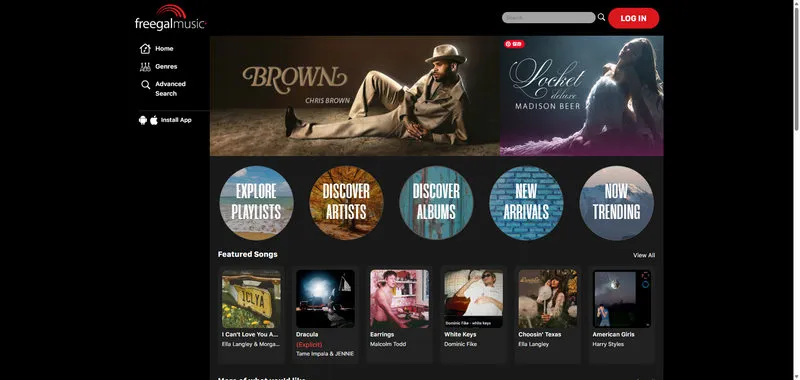Click the red '(Explicit)' label

tap(309, 345)
